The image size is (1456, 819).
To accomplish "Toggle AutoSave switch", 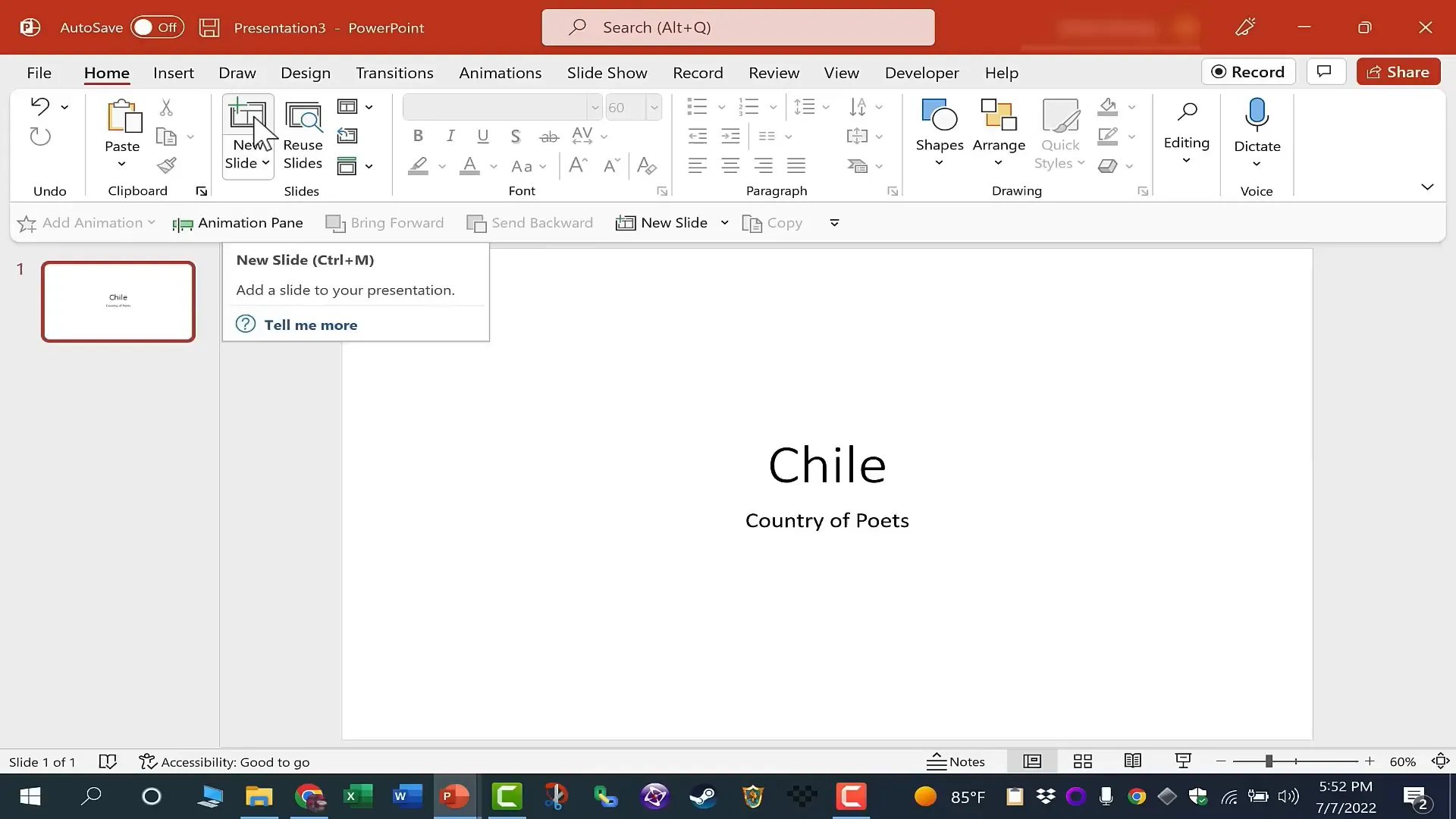I will 157,27.
